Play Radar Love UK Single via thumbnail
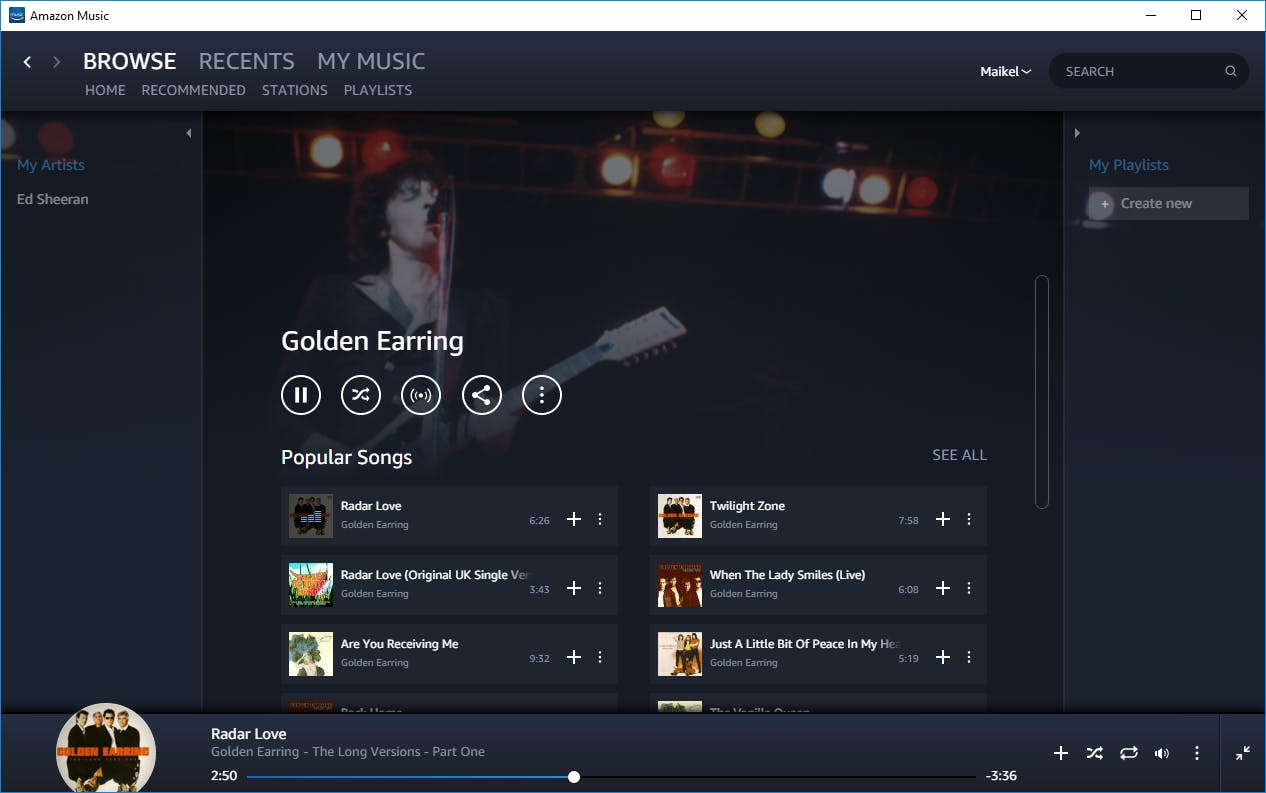The image size is (1266, 793). point(311,585)
